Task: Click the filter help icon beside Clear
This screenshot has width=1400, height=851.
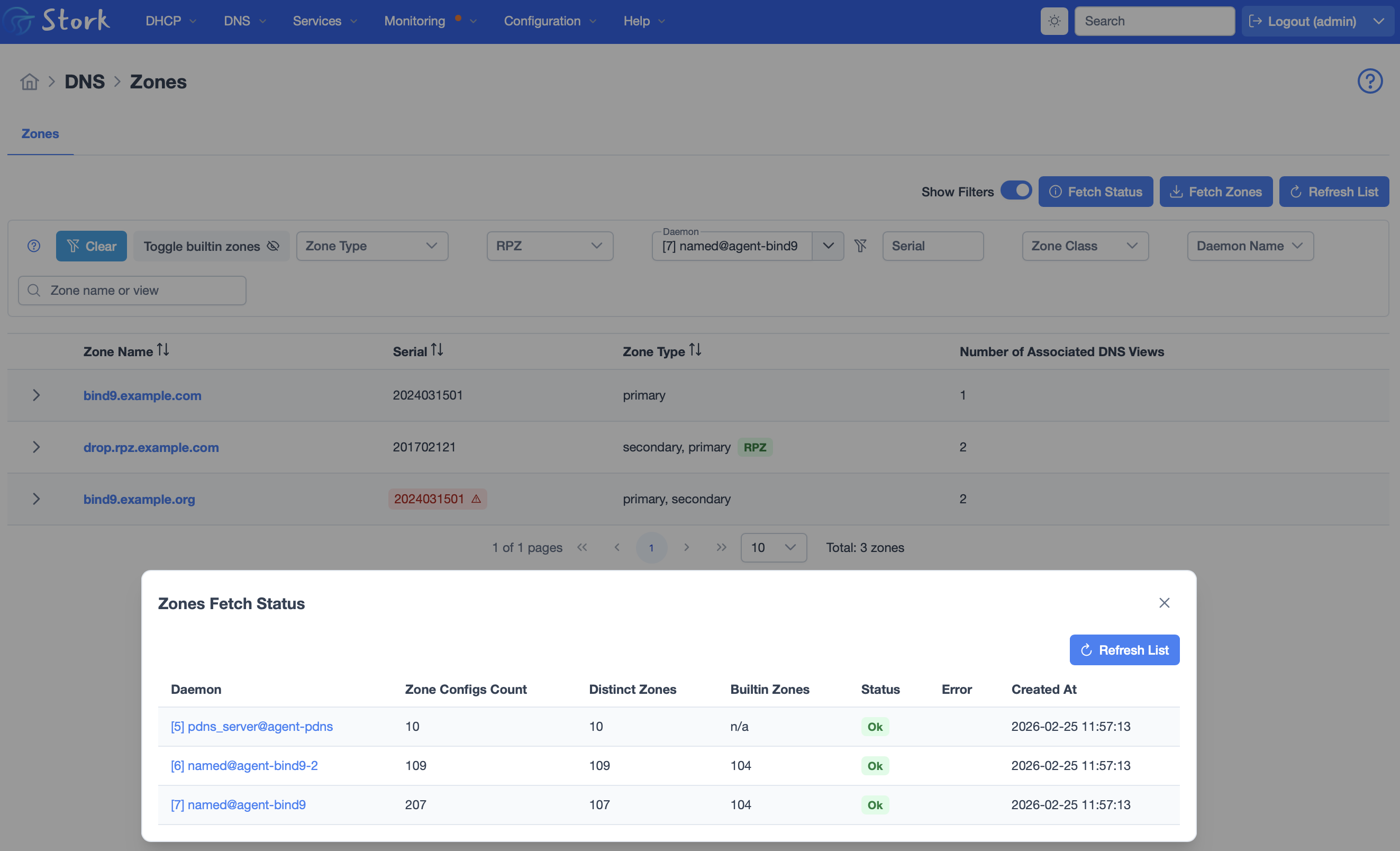Action: 34,246
